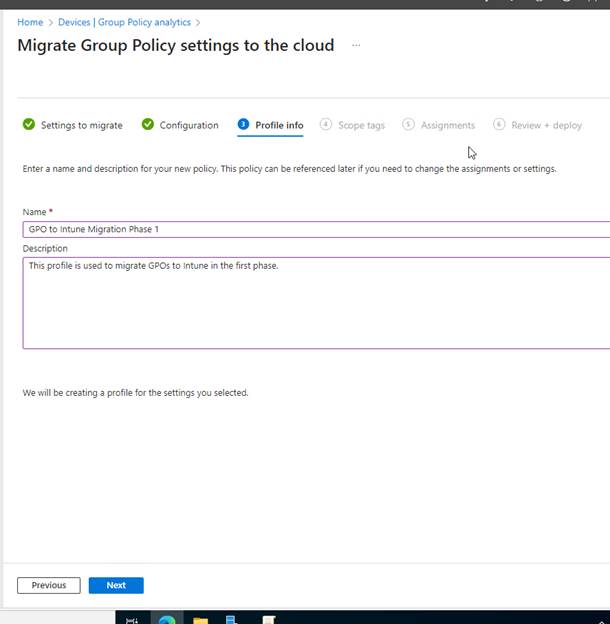Screen dimensions: 610x624
Task: Select the Profile info step label
Action: (x=279, y=126)
